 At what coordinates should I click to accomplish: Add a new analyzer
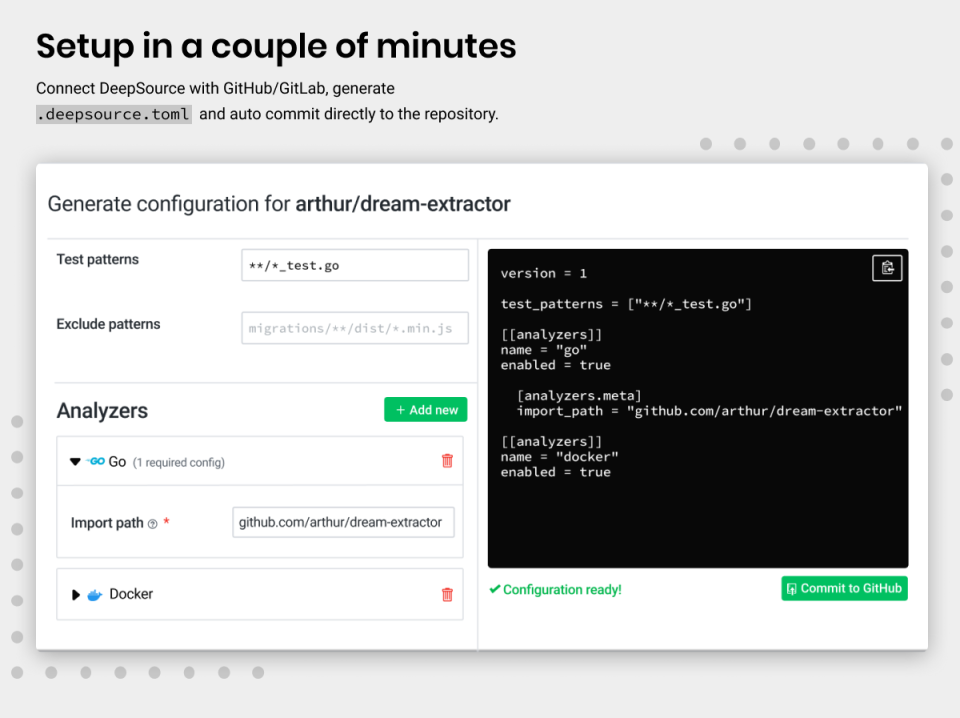pos(426,409)
